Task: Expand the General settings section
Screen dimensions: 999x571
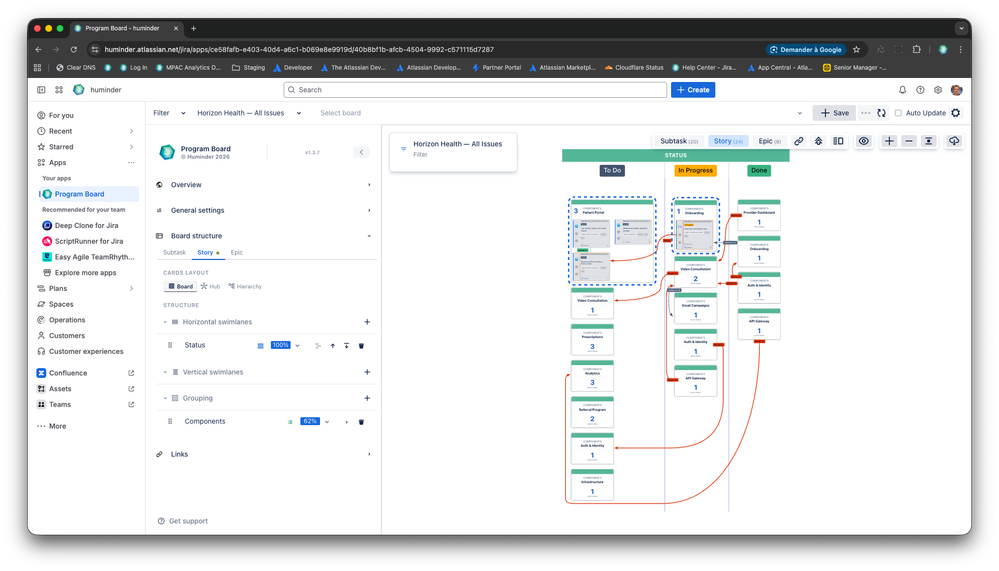Action: 263,210
